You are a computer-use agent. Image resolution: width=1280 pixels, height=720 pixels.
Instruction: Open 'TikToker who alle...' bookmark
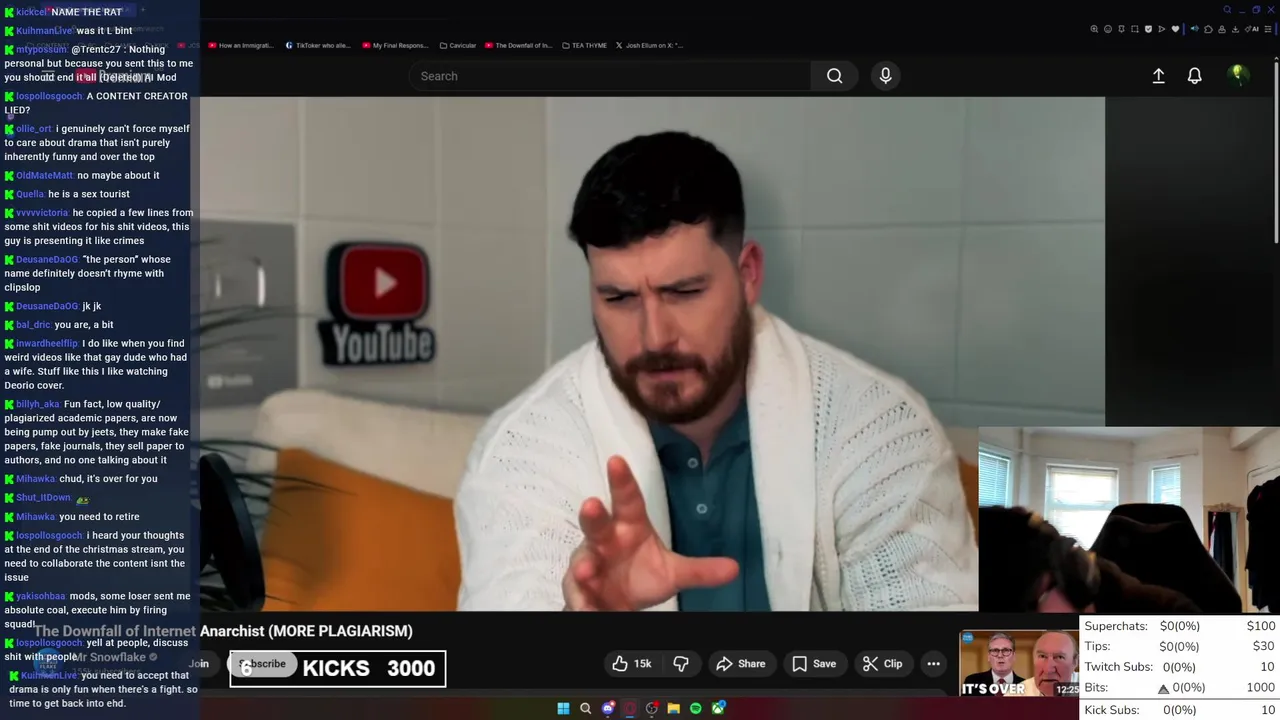point(318,45)
